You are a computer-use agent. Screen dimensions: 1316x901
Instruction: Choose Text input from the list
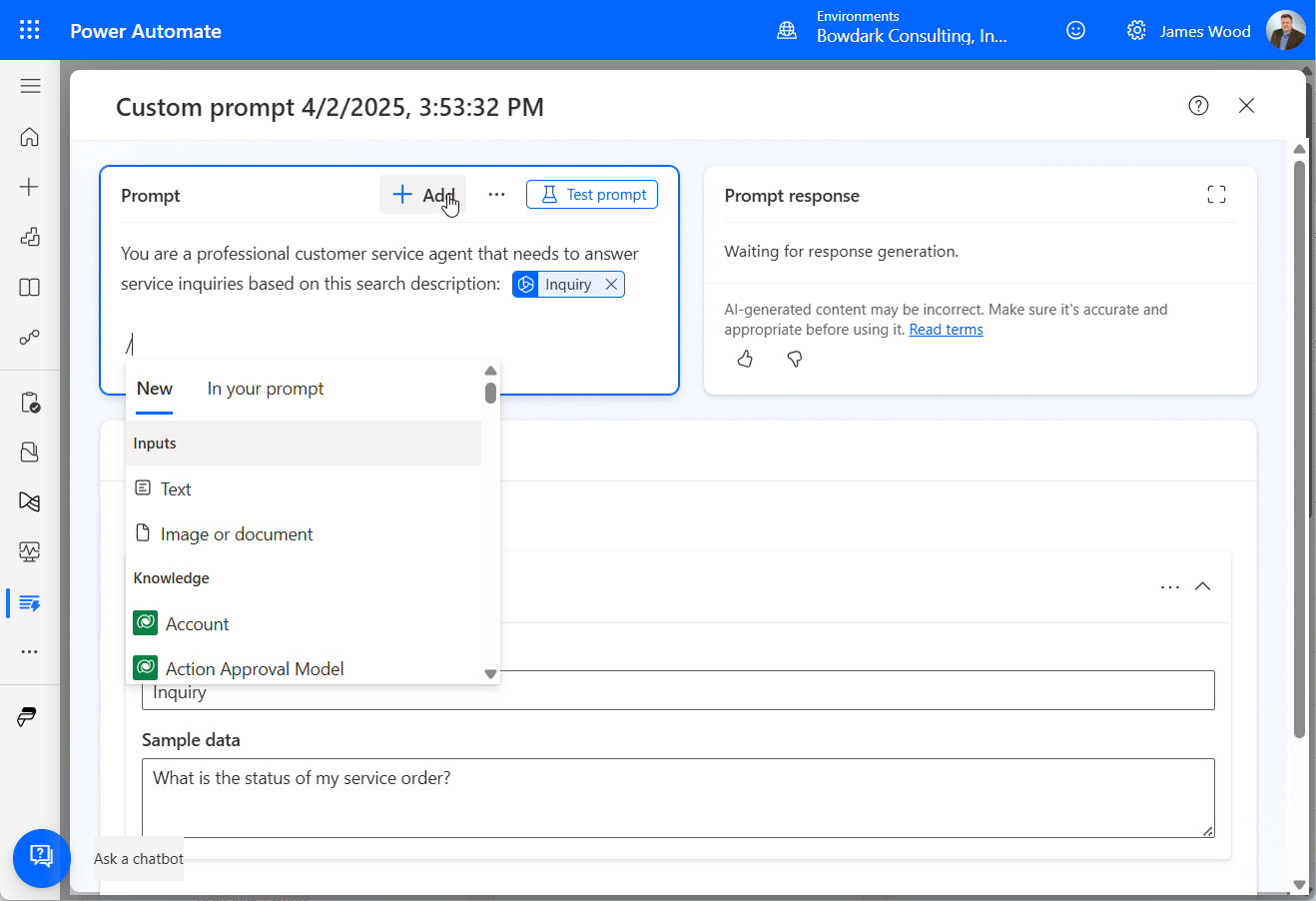[x=304, y=489]
